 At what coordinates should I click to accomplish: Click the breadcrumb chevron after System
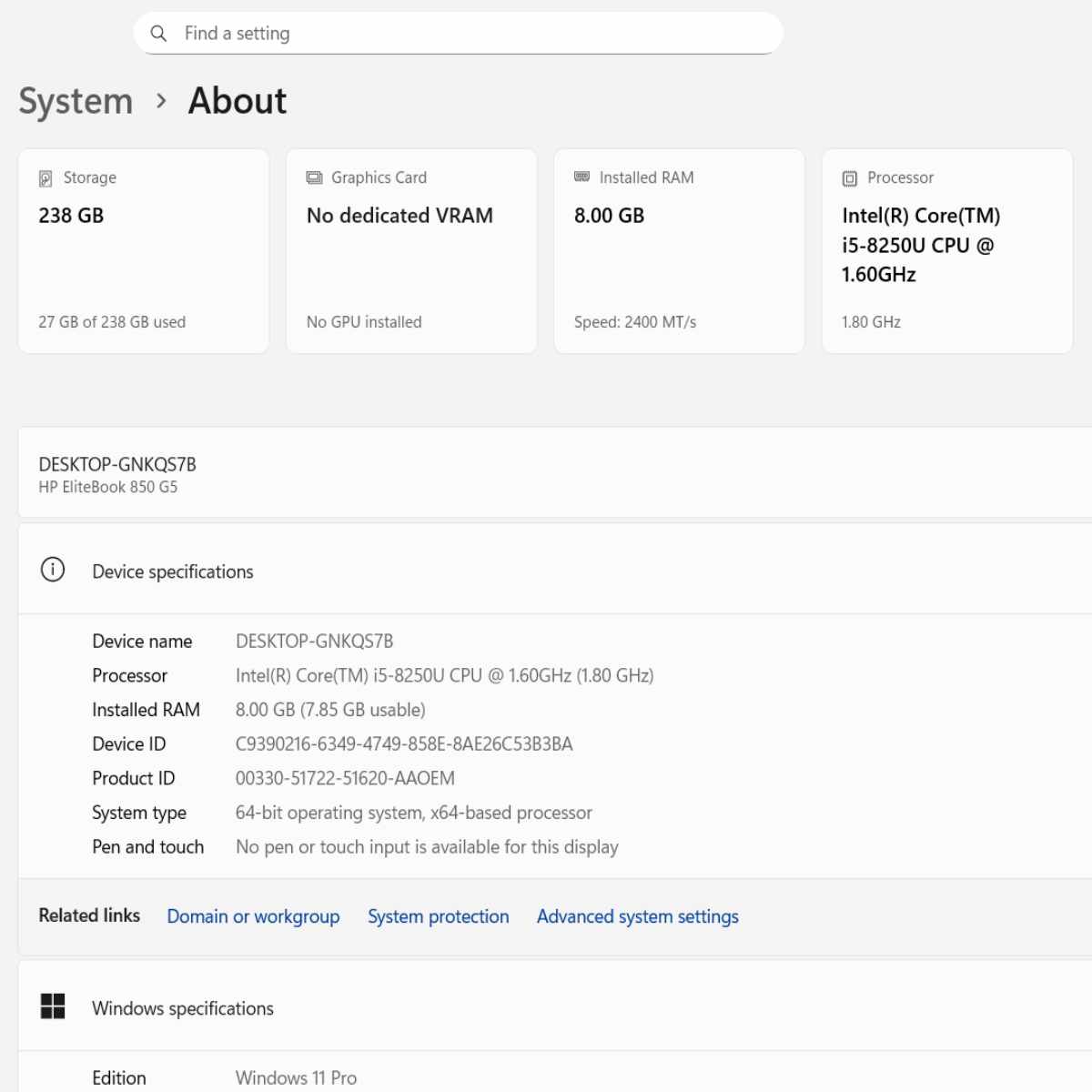161,101
